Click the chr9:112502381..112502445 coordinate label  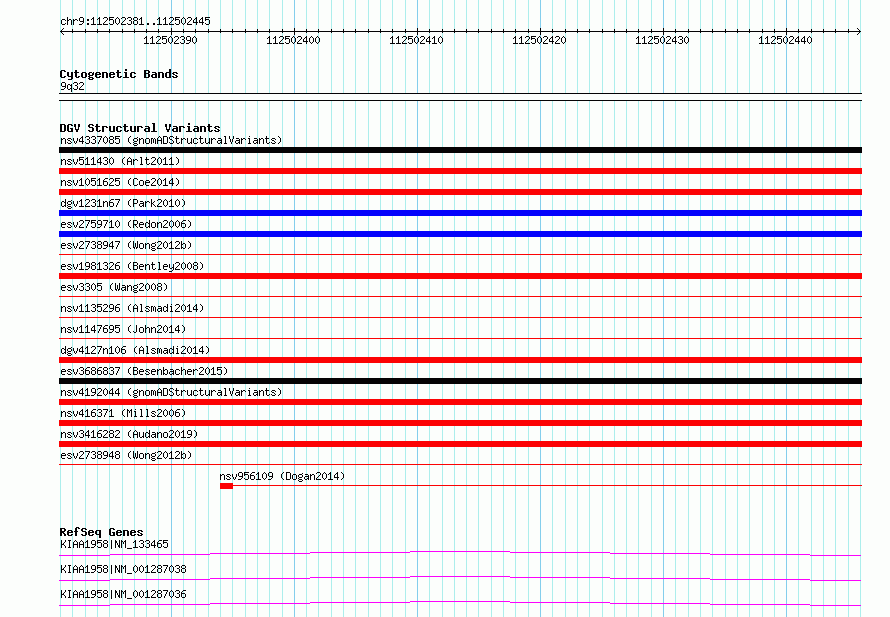pos(135,21)
